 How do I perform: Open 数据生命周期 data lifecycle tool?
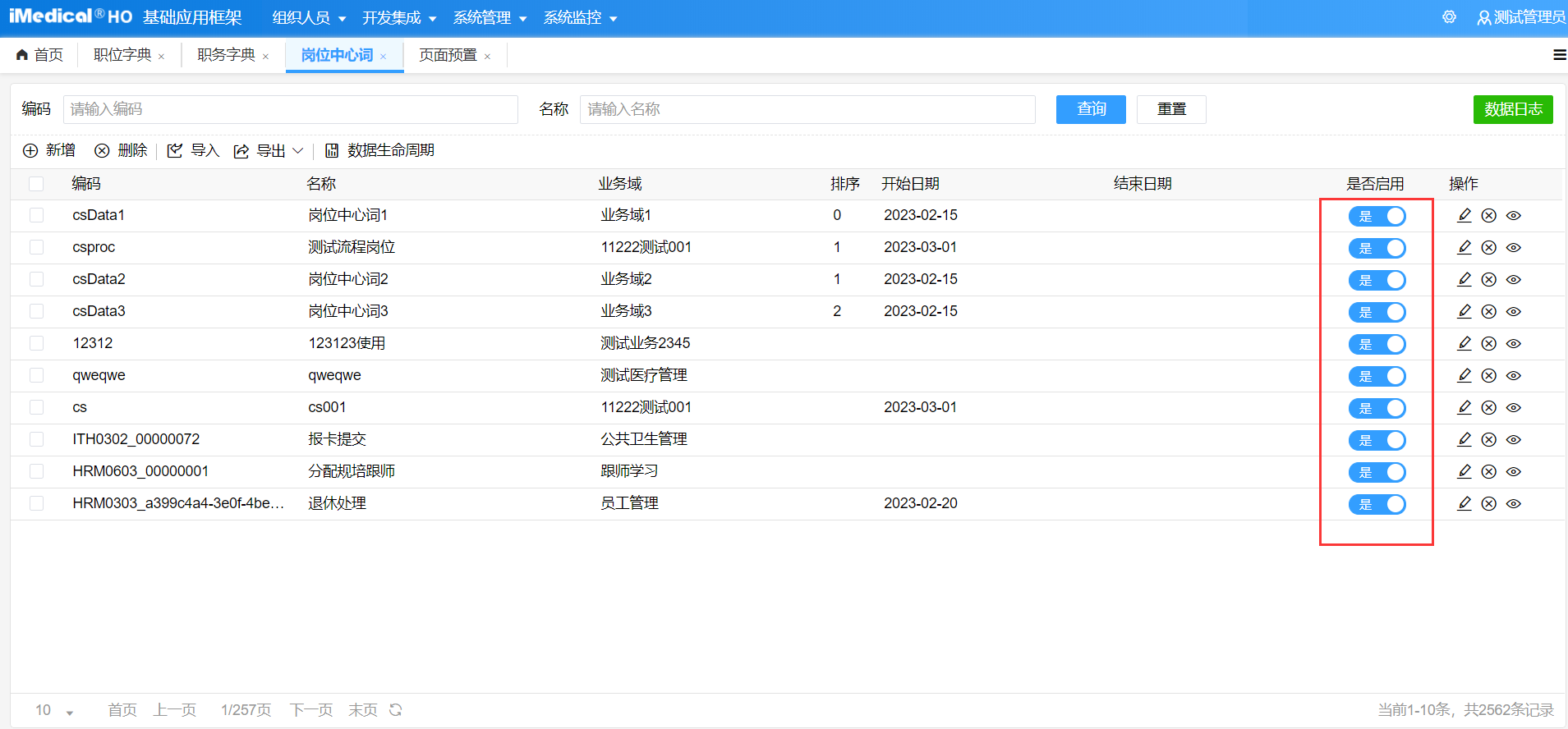(x=379, y=150)
